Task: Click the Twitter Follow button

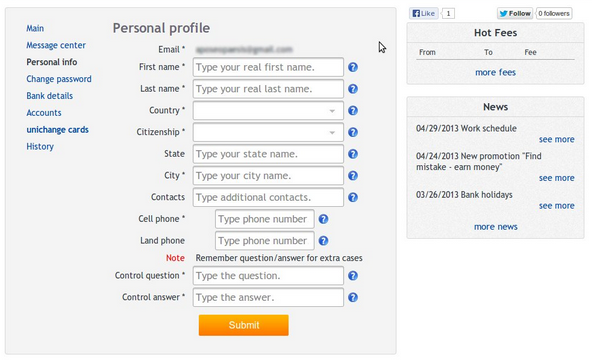Action: [515, 14]
